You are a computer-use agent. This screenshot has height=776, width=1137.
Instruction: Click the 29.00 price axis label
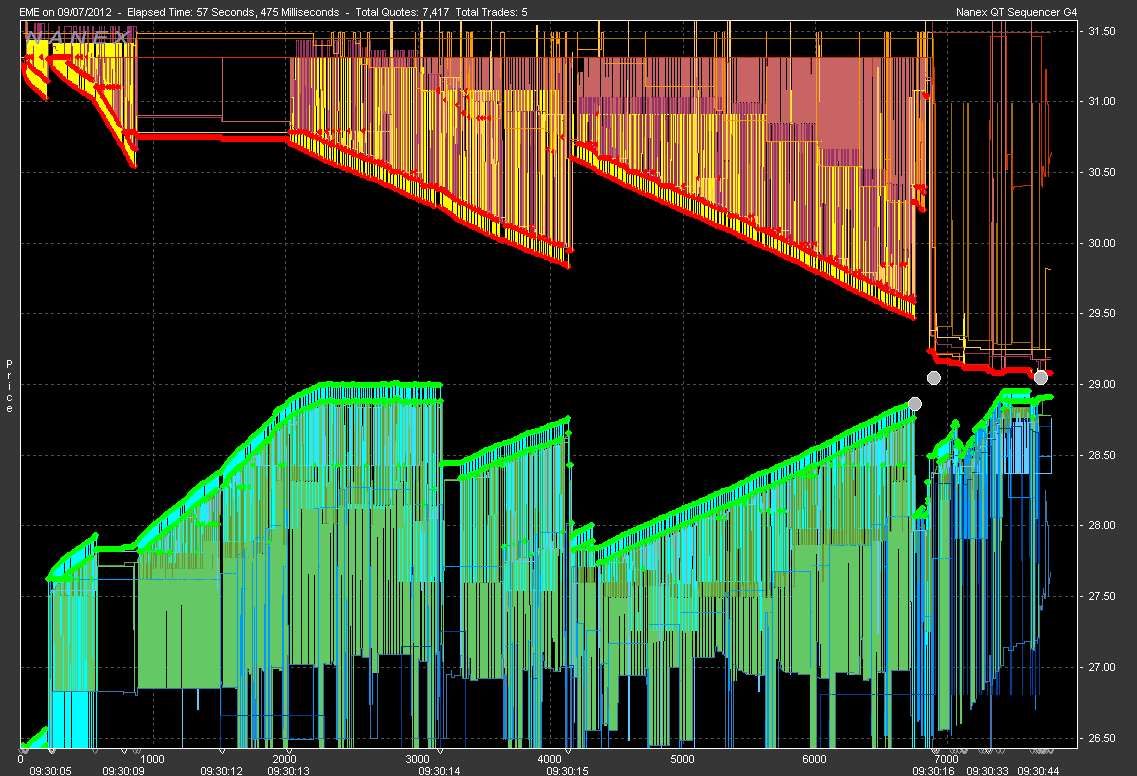click(1101, 384)
